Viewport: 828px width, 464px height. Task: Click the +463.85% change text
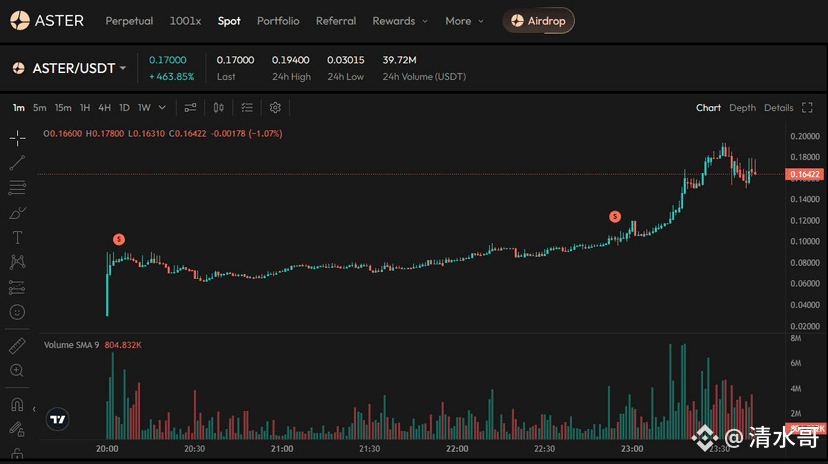[x=172, y=77]
